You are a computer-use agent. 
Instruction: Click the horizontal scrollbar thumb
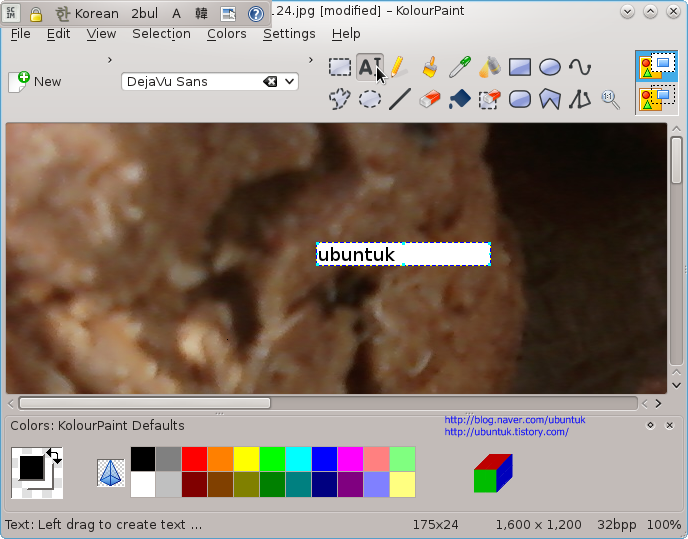point(144,403)
